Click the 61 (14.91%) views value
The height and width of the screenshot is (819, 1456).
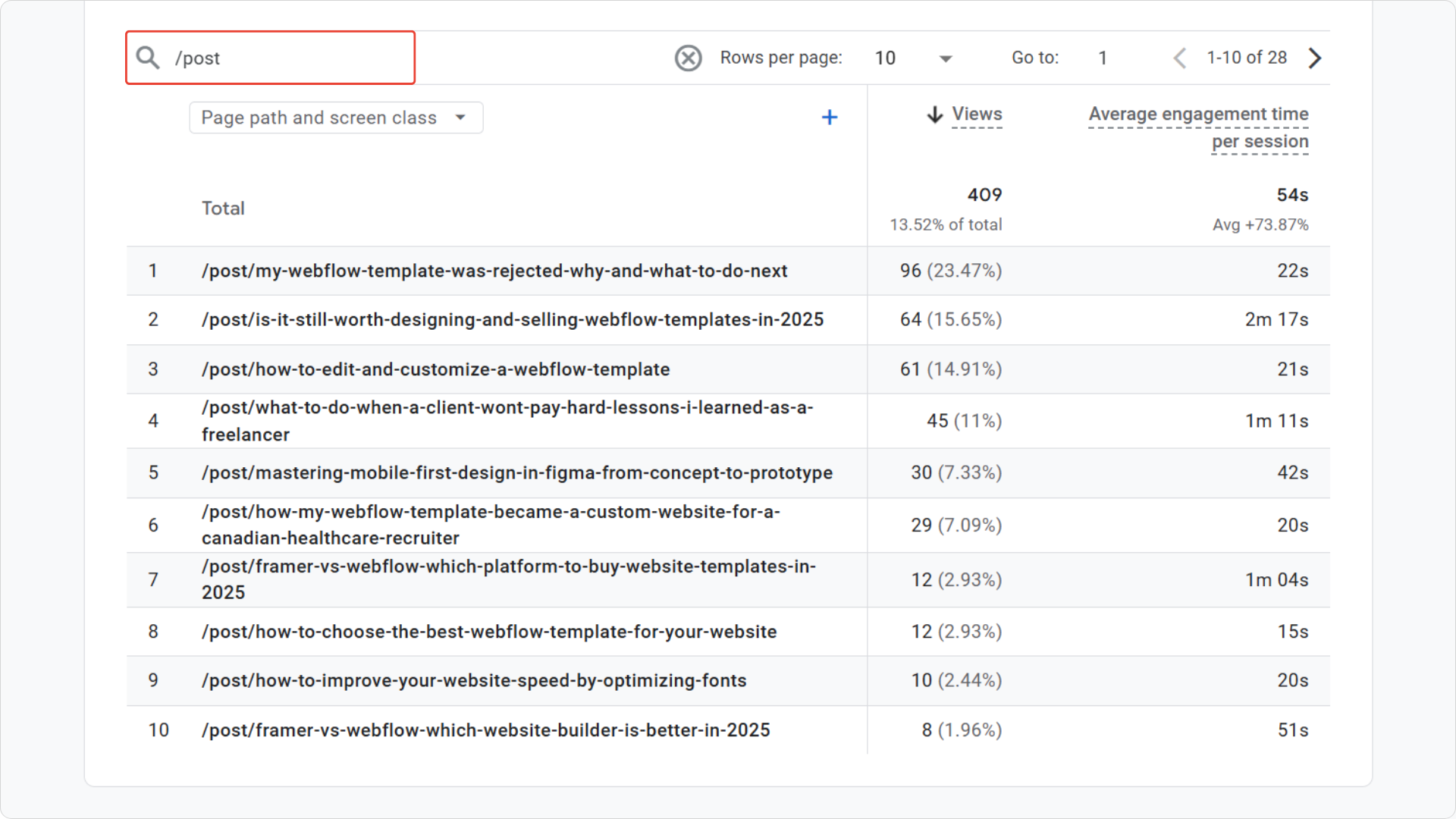click(951, 369)
